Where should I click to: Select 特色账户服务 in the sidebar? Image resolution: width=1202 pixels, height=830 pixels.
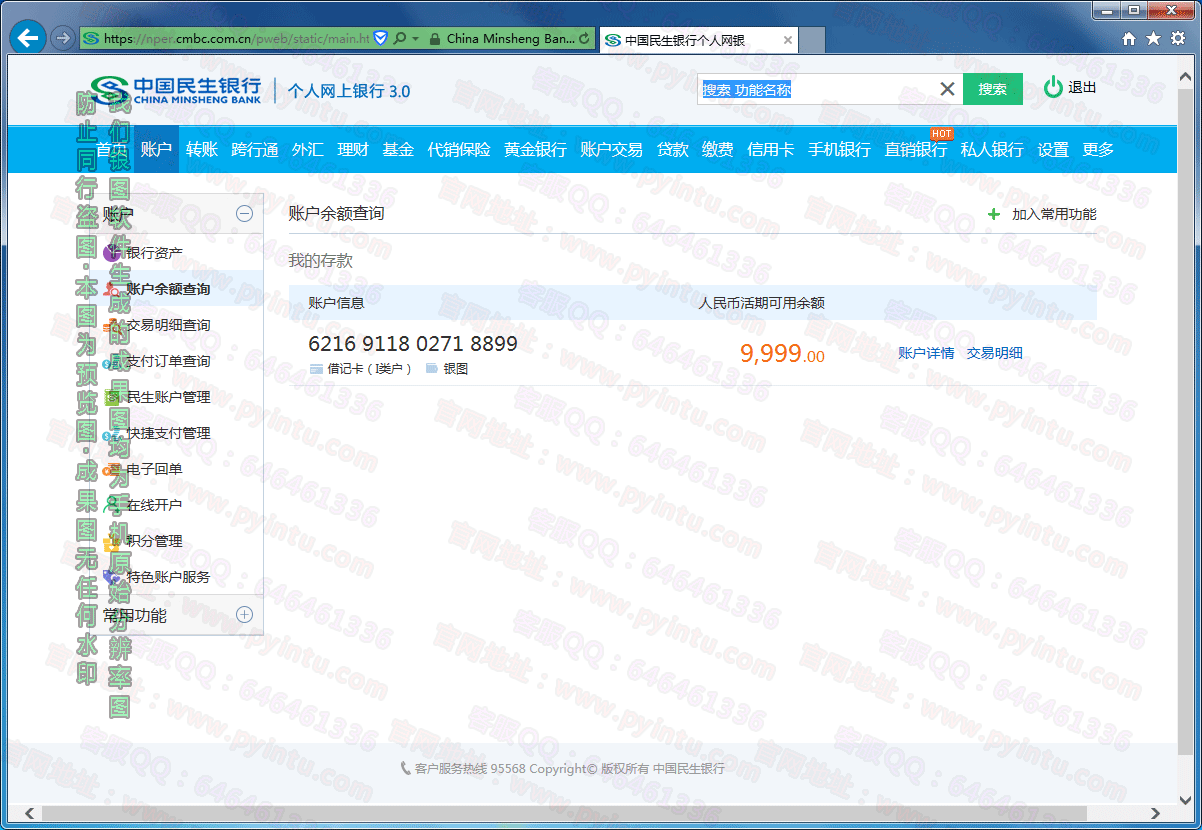tap(168, 577)
